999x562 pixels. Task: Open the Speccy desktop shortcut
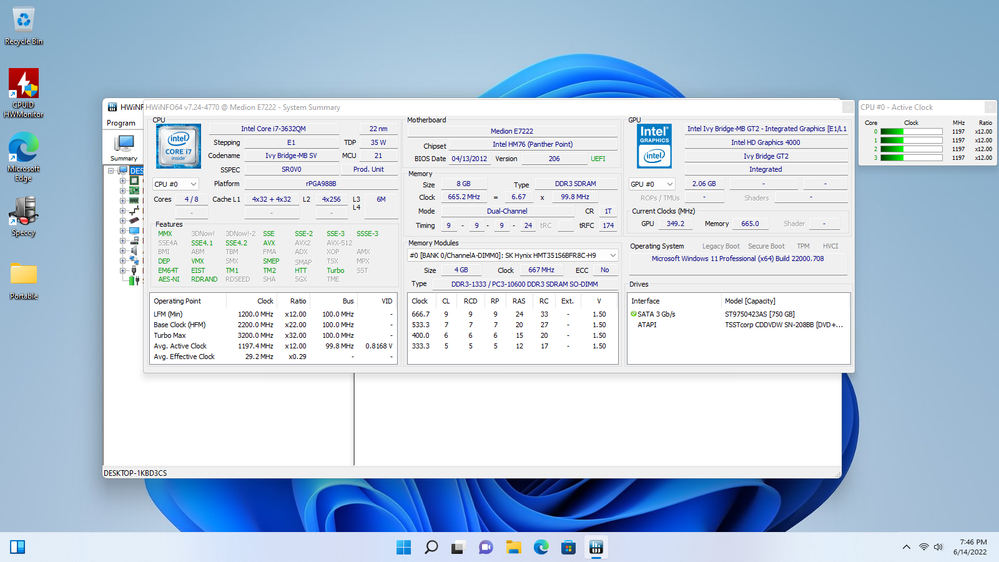(x=23, y=212)
